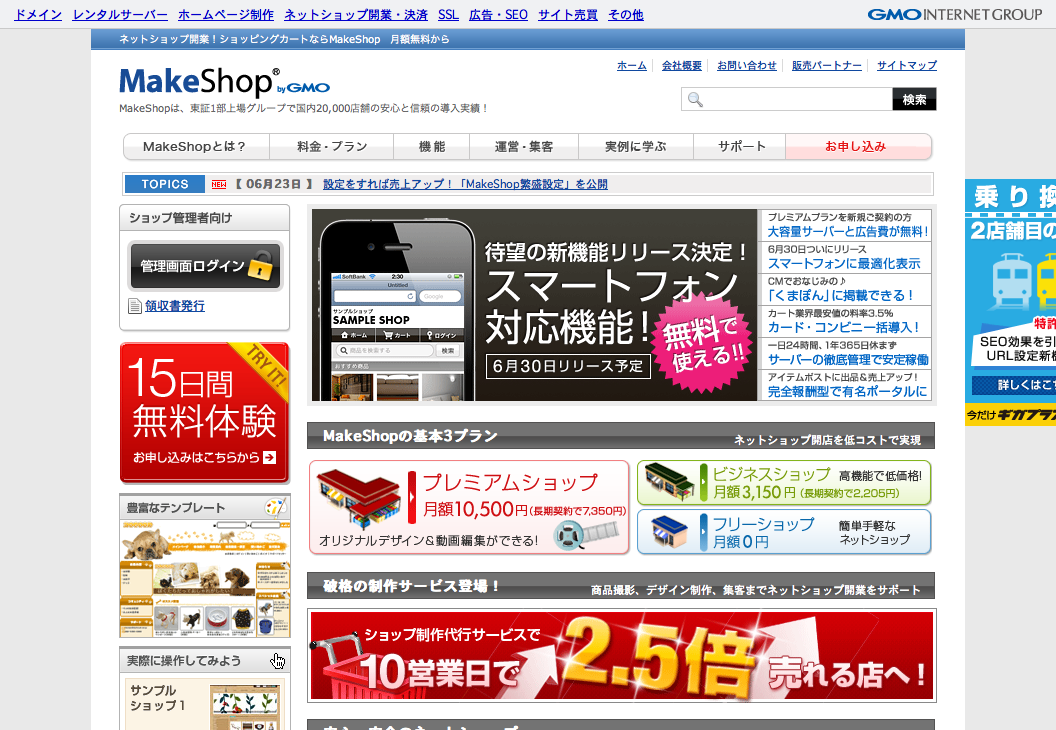Viewport: 1056px width, 730px height.
Task: Click the document icon beside 領収書発行
Action: [x=135, y=306]
